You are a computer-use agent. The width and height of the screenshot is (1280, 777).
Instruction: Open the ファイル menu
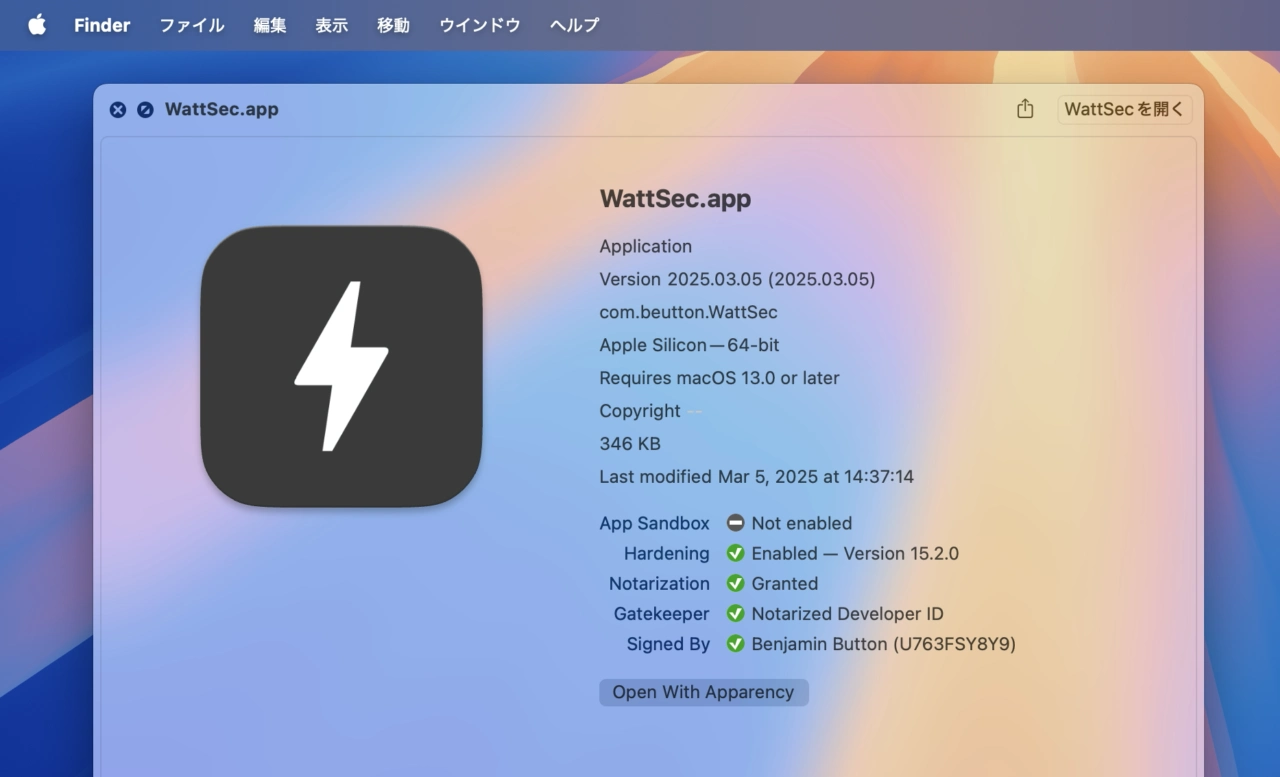point(192,25)
